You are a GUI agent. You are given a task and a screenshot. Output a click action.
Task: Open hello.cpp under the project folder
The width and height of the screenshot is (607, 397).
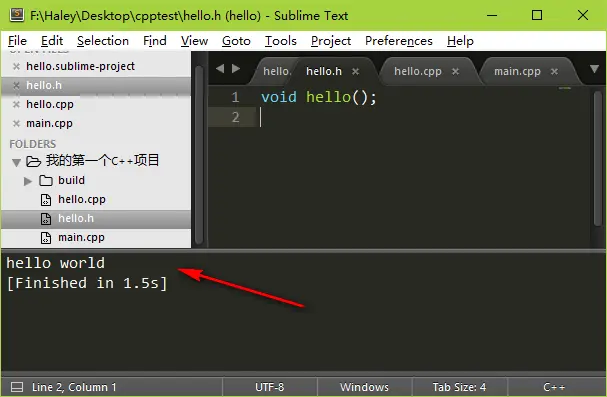point(82,200)
